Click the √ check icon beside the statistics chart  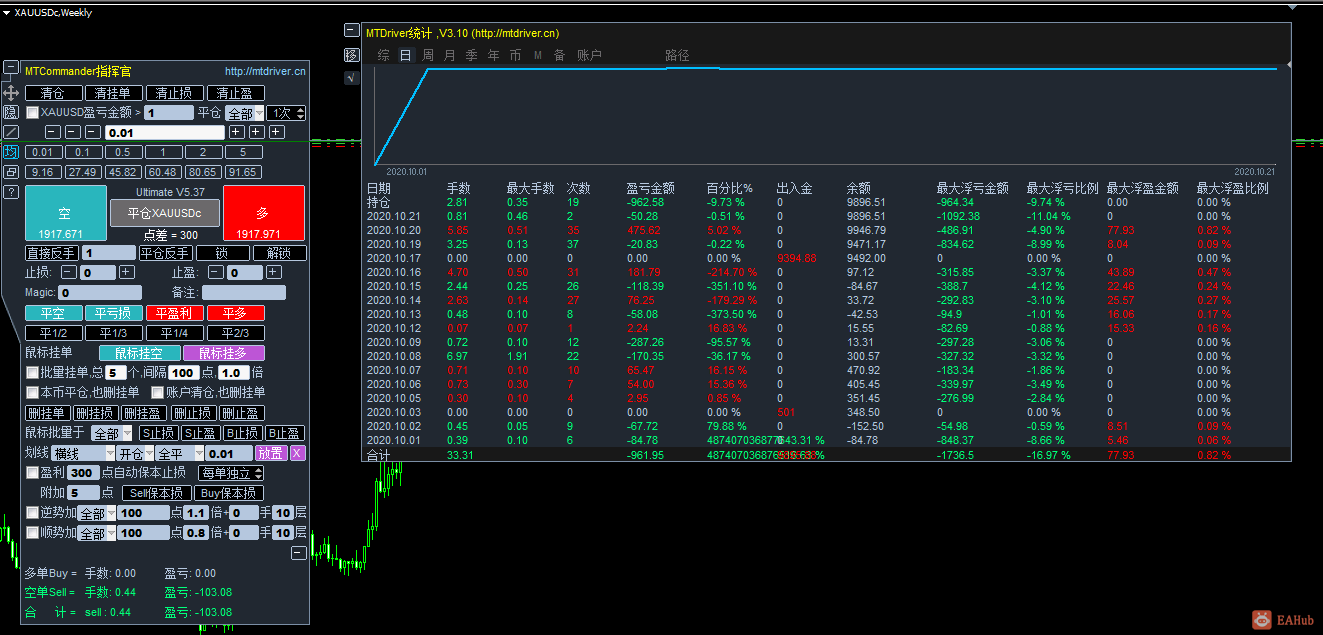point(351,78)
